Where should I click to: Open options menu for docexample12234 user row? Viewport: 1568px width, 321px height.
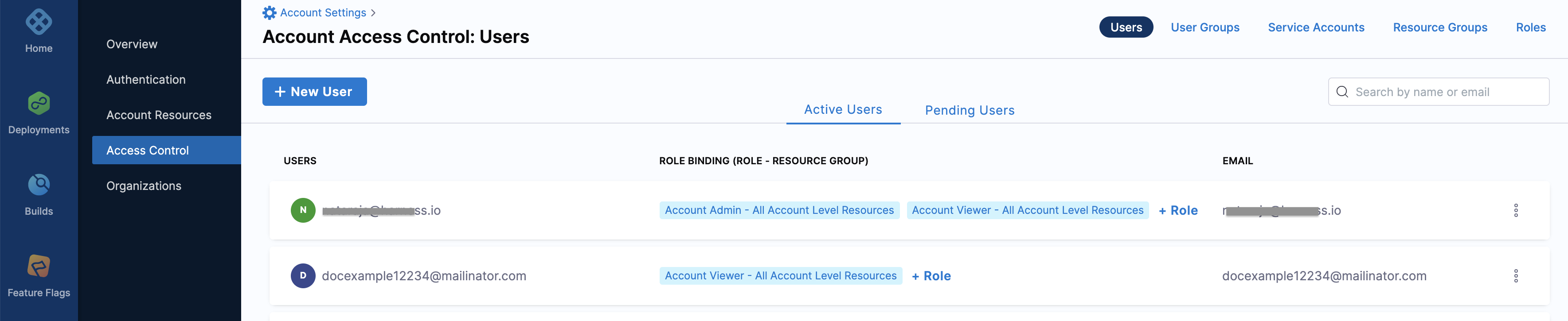1516,276
